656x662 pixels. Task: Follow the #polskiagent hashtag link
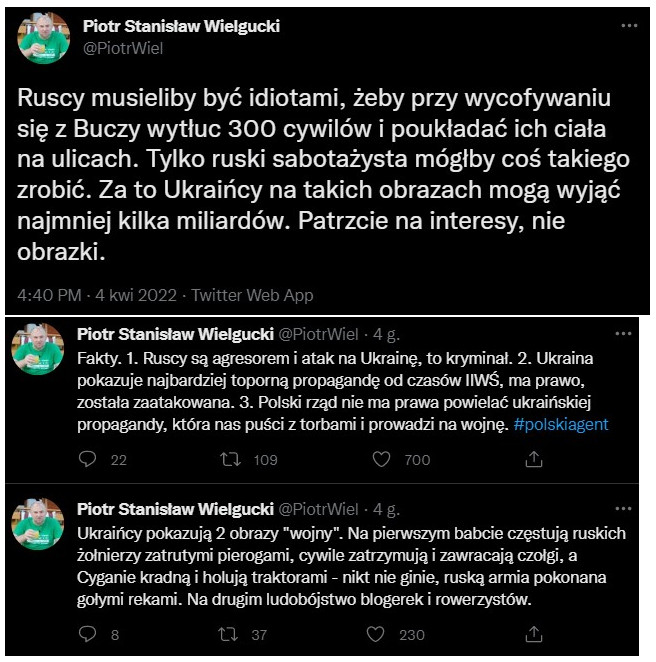coord(561,424)
